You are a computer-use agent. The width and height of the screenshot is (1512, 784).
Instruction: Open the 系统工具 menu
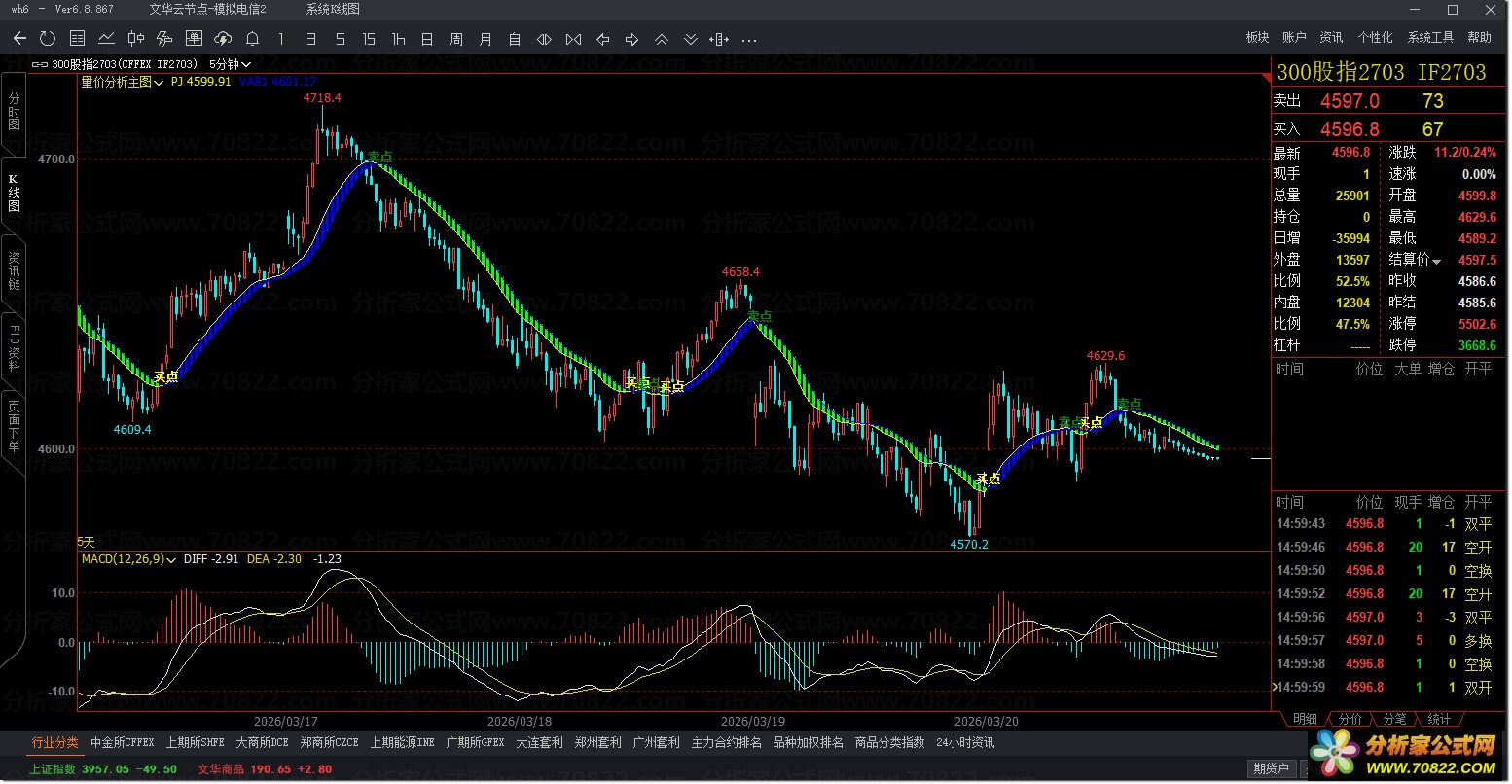1430,37
